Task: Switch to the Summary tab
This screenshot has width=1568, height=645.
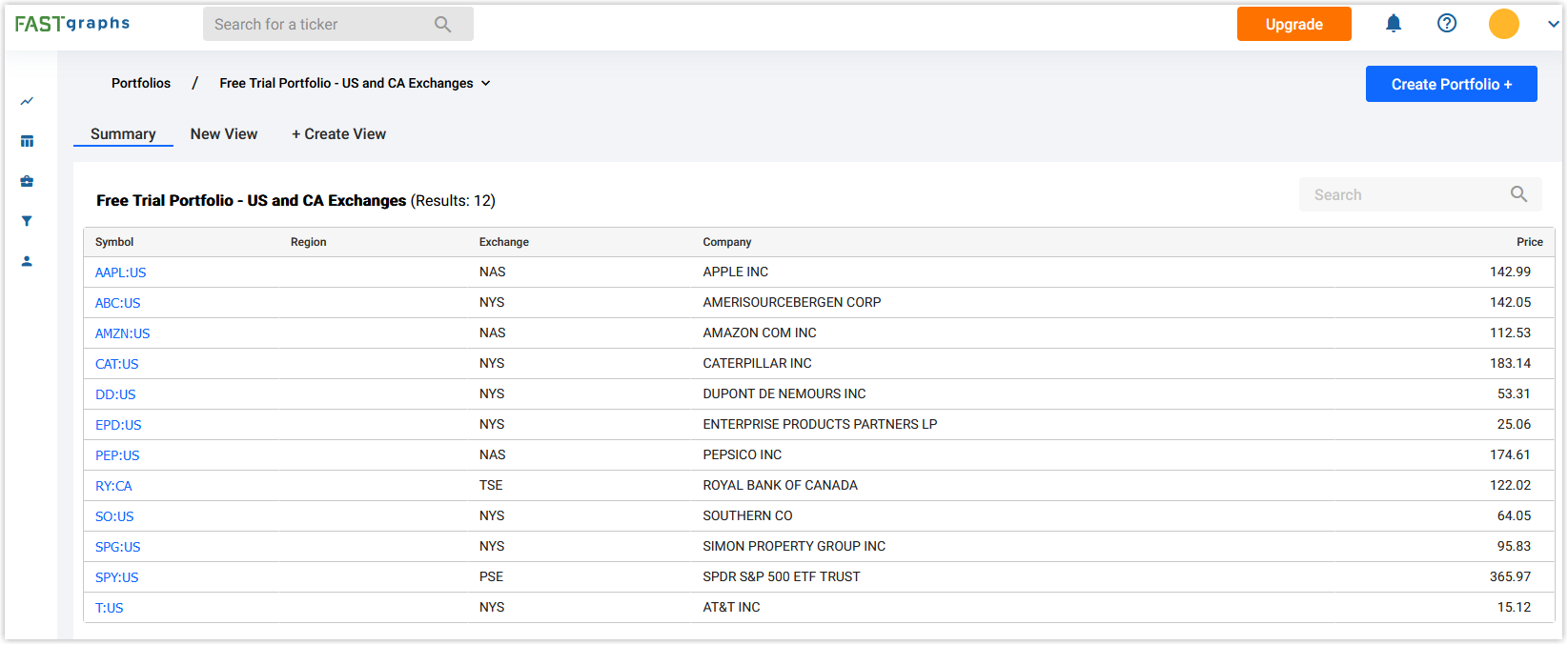Action: point(123,134)
